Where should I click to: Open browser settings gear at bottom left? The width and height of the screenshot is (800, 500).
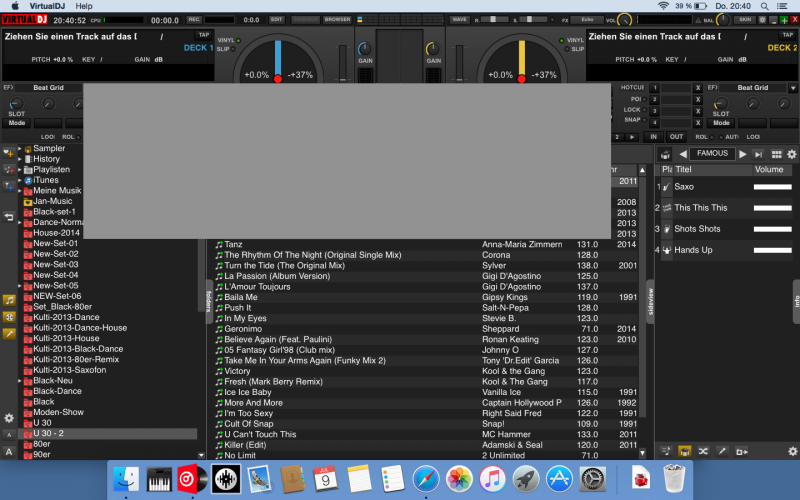(9, 418)
